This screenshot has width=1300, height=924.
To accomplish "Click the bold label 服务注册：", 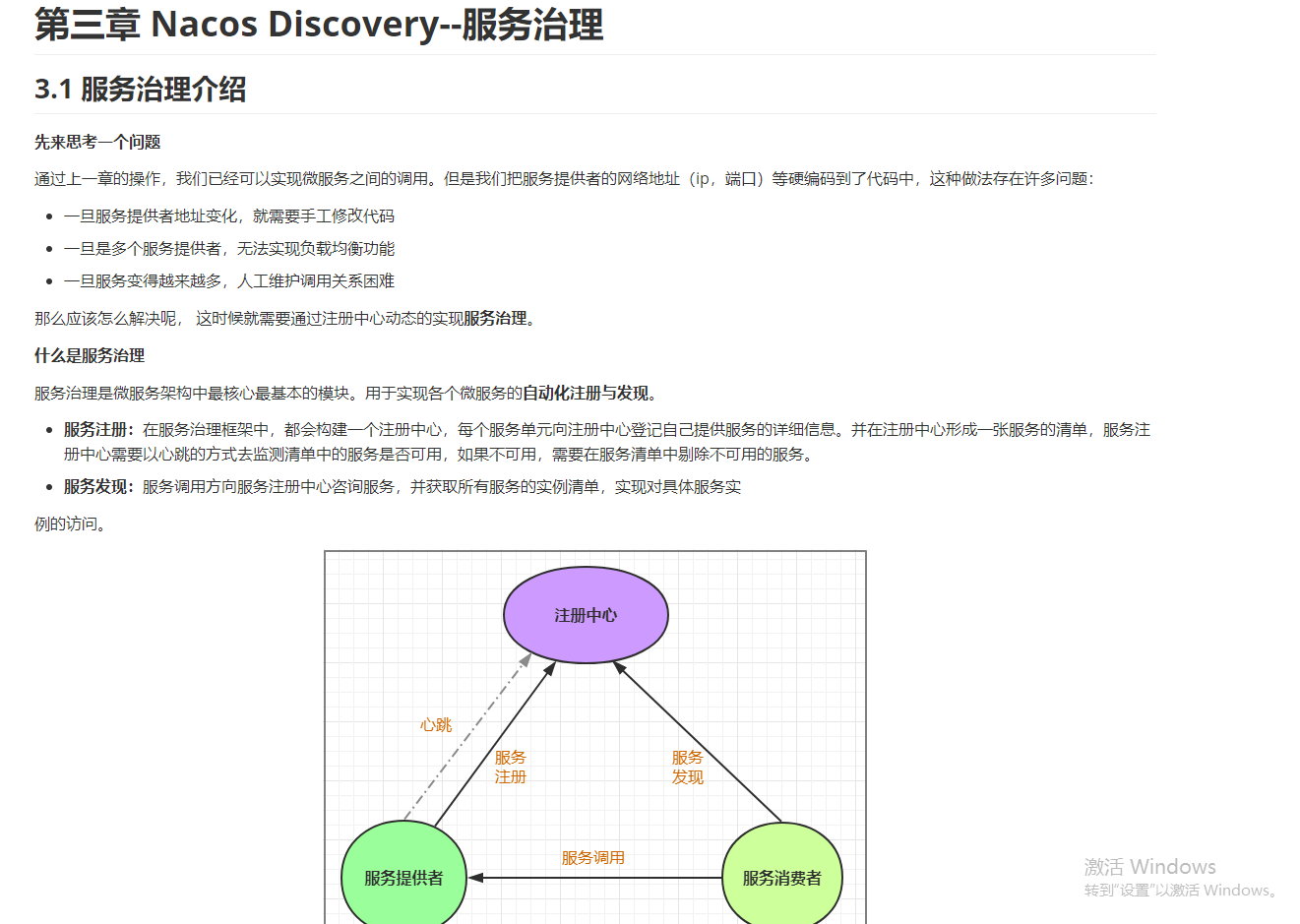I will pyautogui.click(x=98, y=429).
